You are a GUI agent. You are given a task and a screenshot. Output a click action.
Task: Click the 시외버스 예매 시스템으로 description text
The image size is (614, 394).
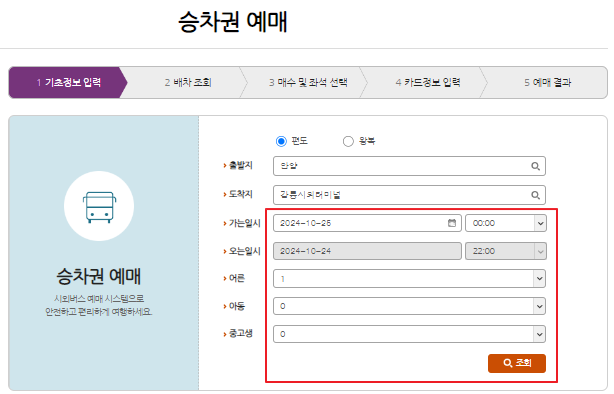(x=99, y=299)
